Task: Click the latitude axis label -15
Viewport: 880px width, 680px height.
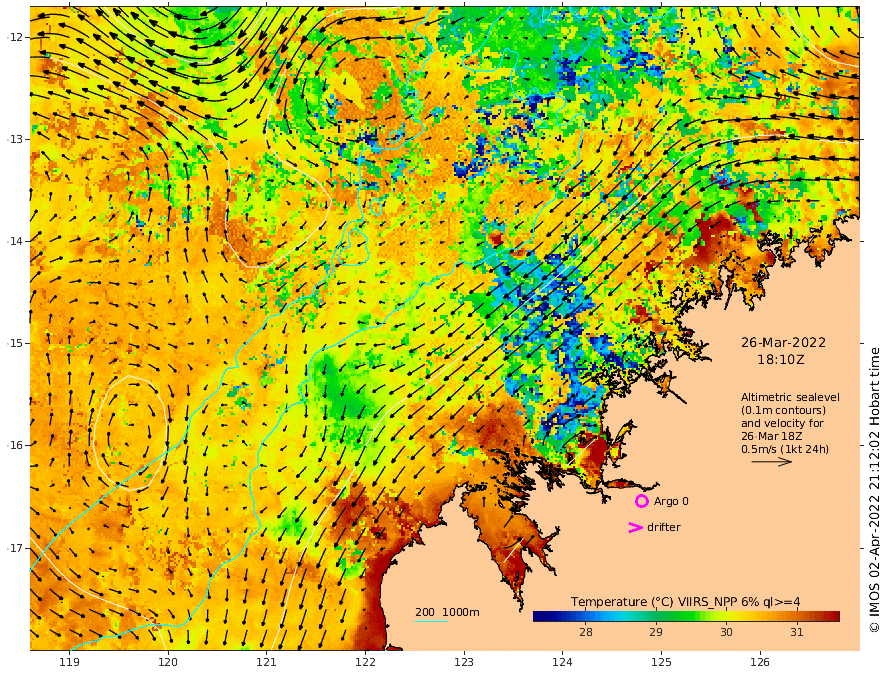Action: click(x=15, y=343)
